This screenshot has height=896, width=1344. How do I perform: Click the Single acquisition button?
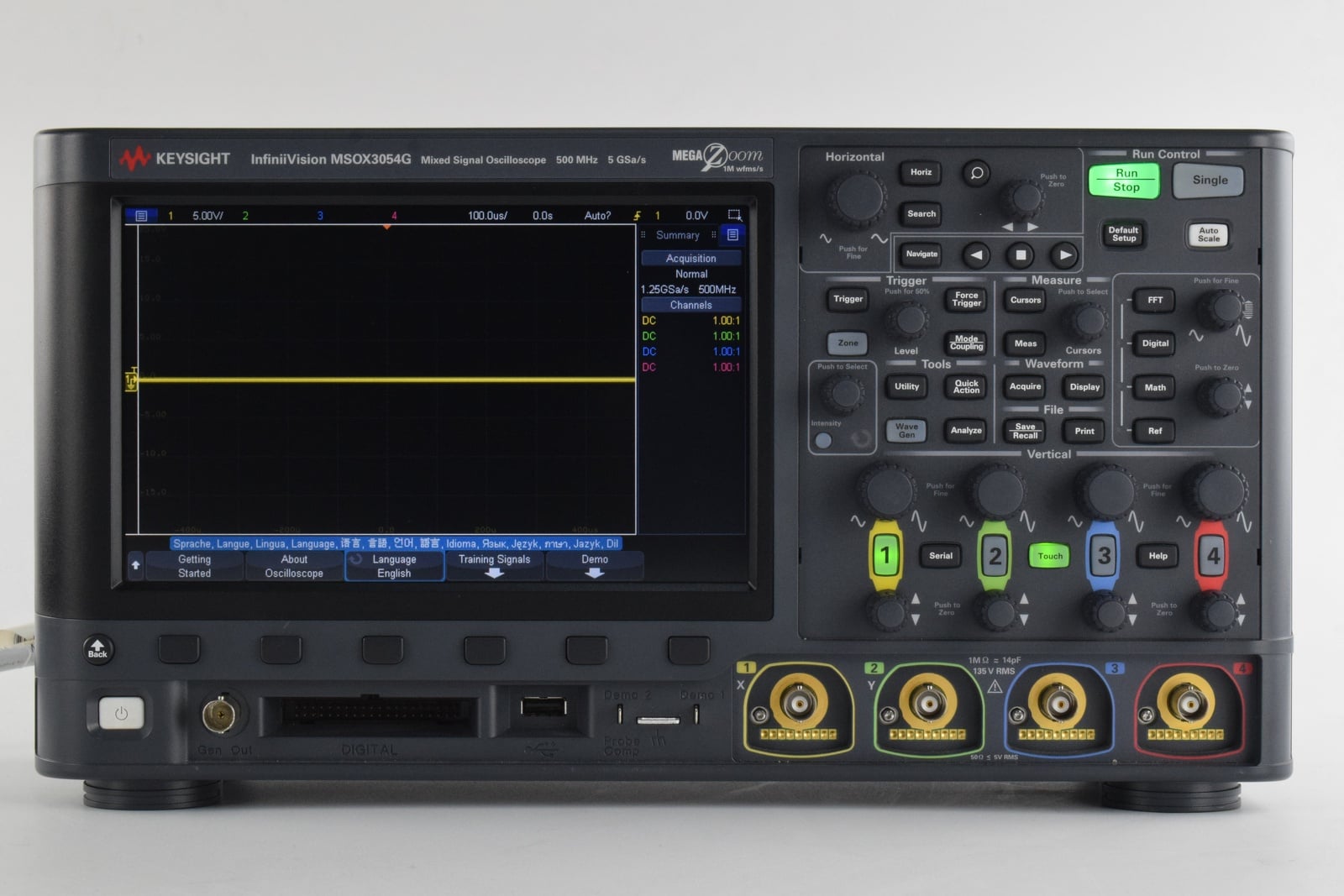pos(1209,181)
